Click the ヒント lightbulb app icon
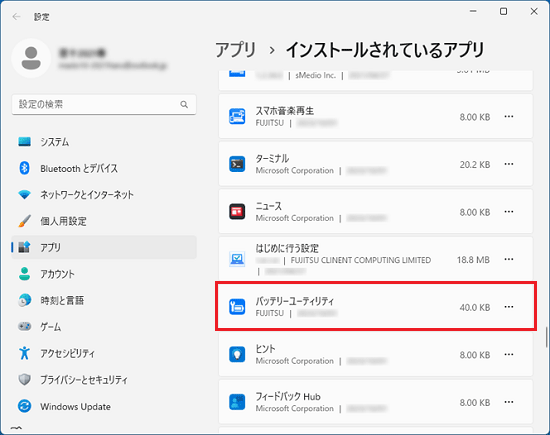The width and height of the screenshot is (550, 435). coord(237,354)
